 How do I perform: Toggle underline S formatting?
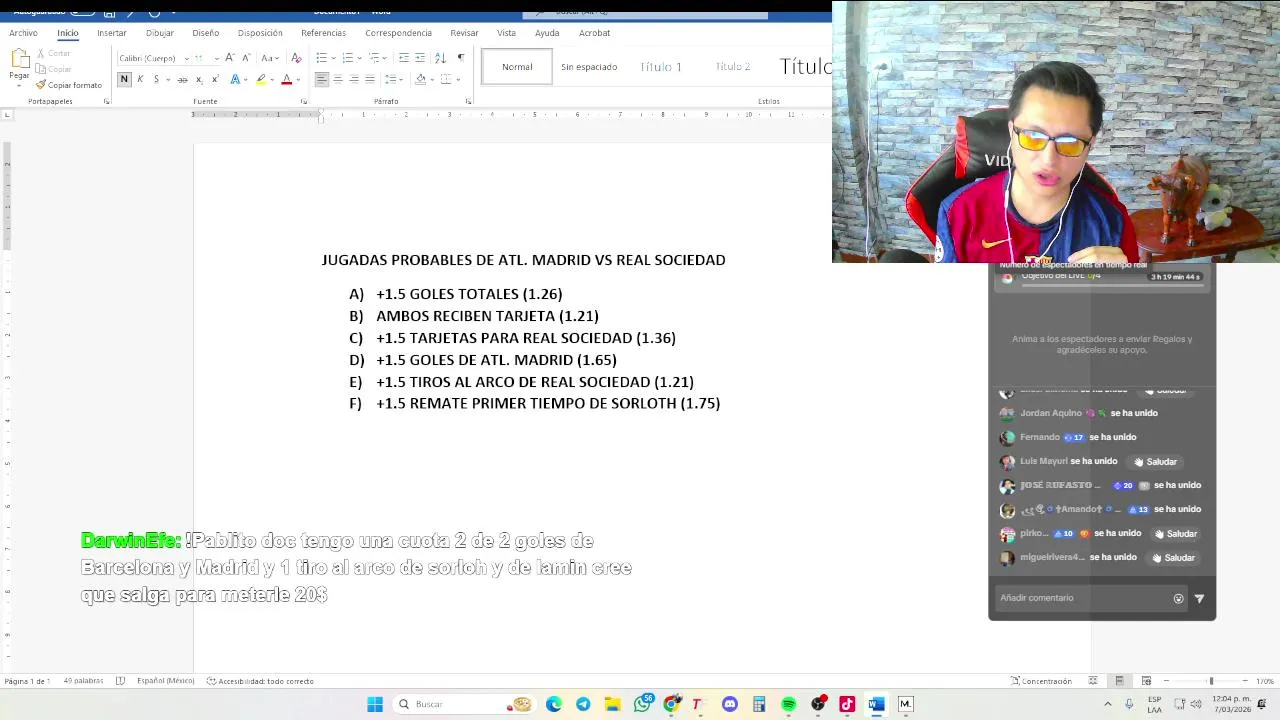click(x=156, y=79)
